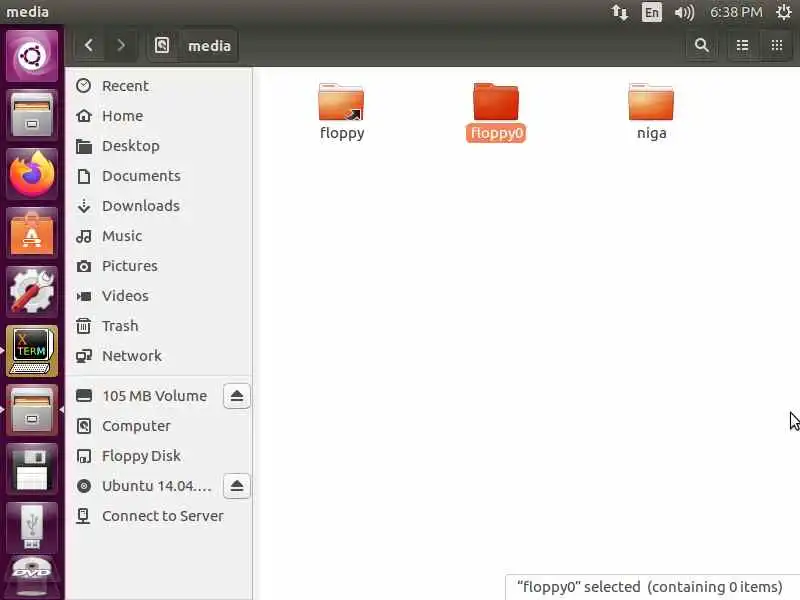The height and width of the screenshot is (600, 800).
Task: Open the floppy shortcut folder
Action: point(341,111)
